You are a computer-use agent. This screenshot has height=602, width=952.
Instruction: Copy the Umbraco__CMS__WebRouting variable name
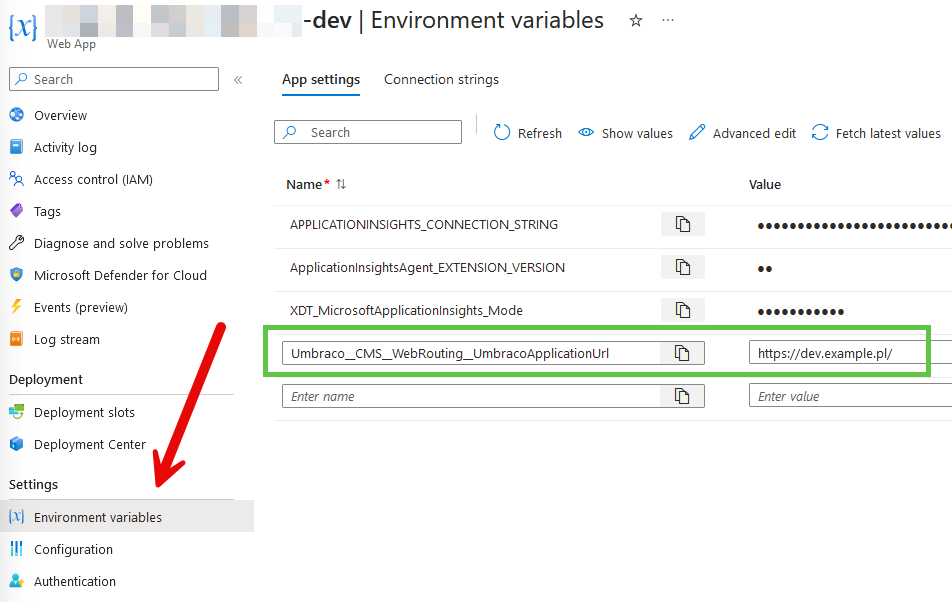683,352
